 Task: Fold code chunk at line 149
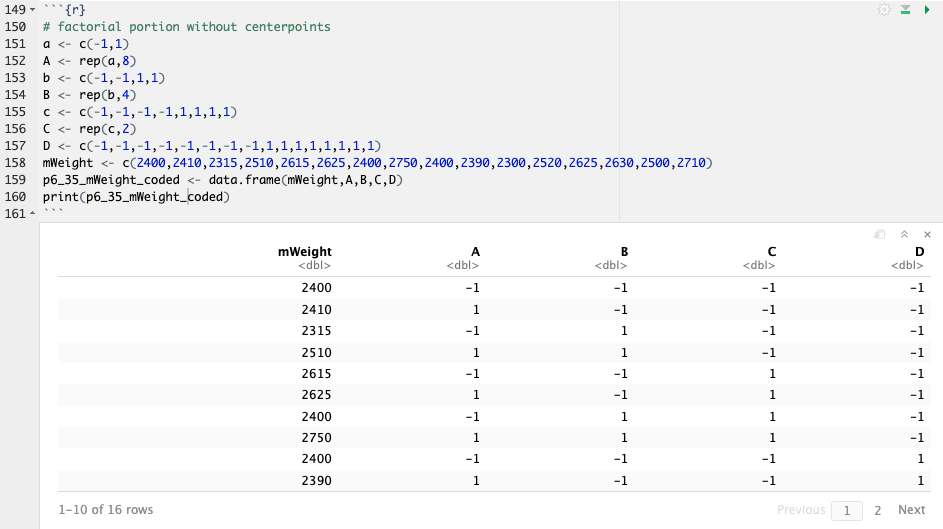[x=34, y=9]
